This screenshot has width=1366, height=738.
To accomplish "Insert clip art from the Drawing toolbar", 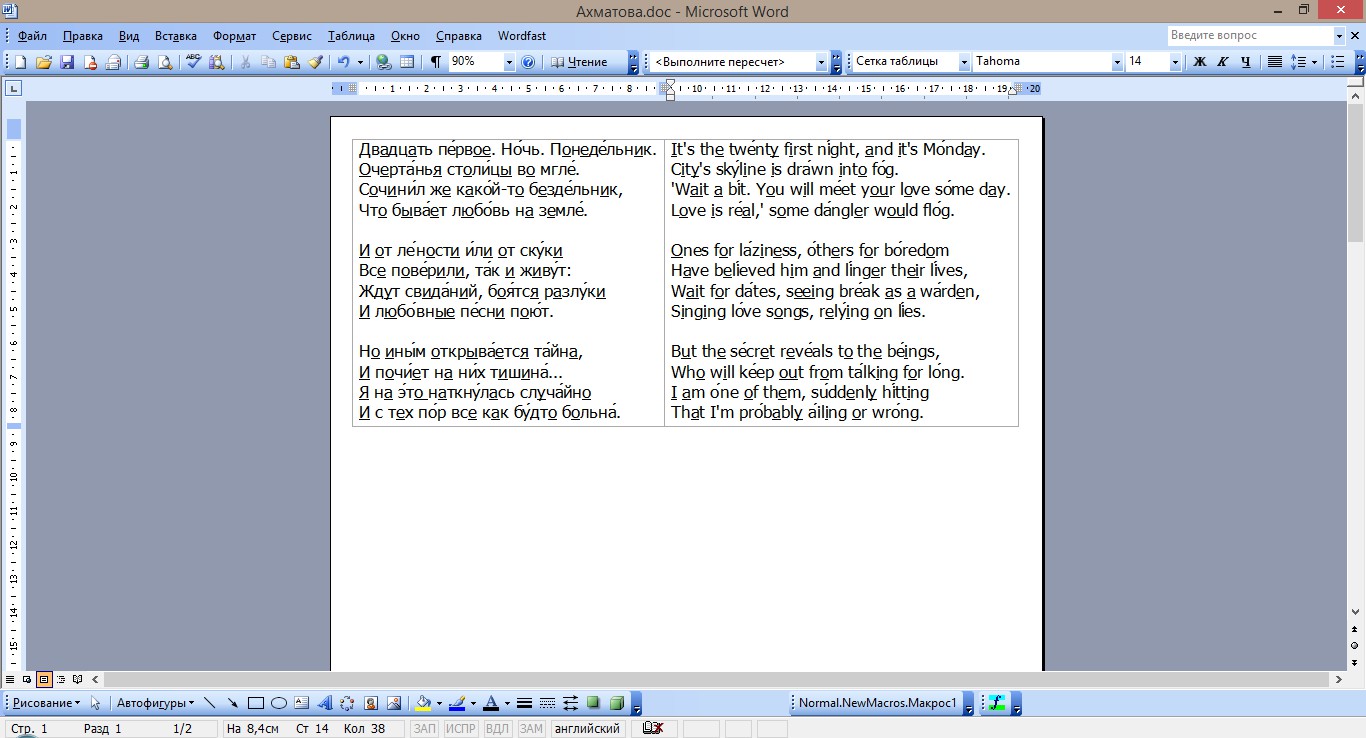I will [x=371, y=703].
